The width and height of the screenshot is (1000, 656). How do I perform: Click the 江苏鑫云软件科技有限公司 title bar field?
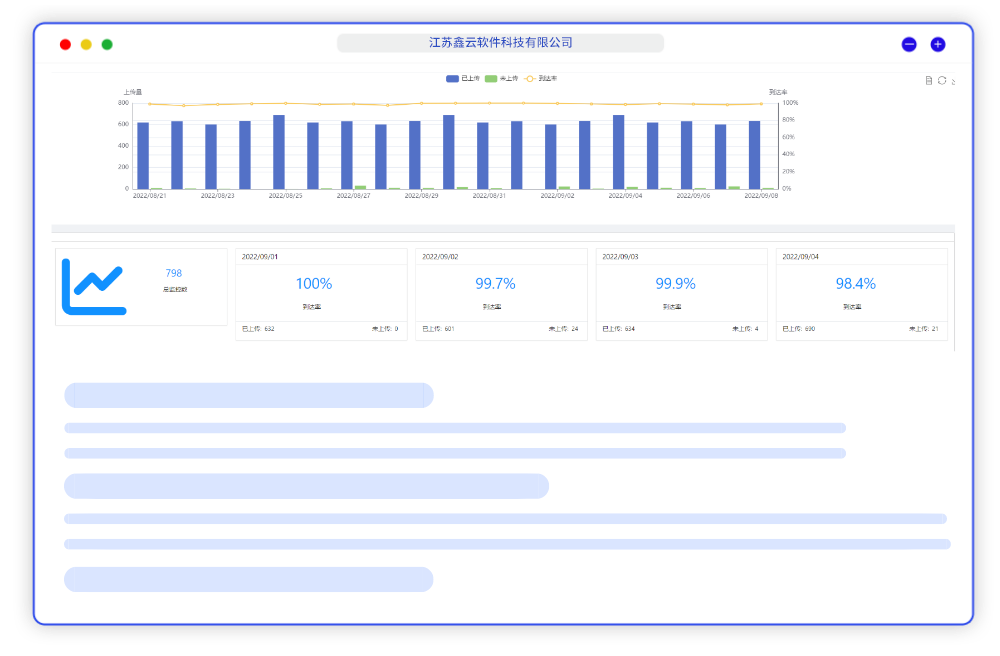(500, 43)
